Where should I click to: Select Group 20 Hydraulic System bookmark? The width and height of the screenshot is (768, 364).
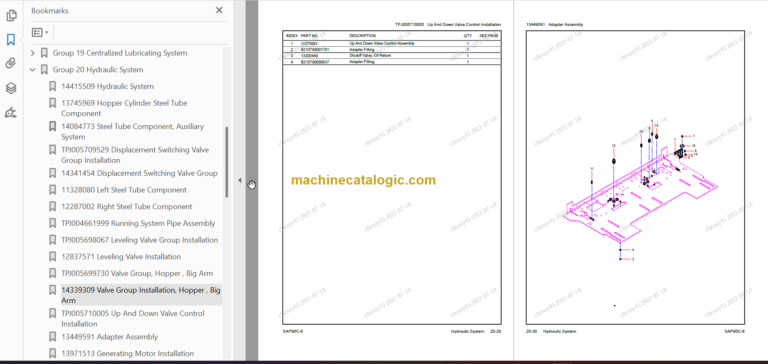tap(98, 70)
